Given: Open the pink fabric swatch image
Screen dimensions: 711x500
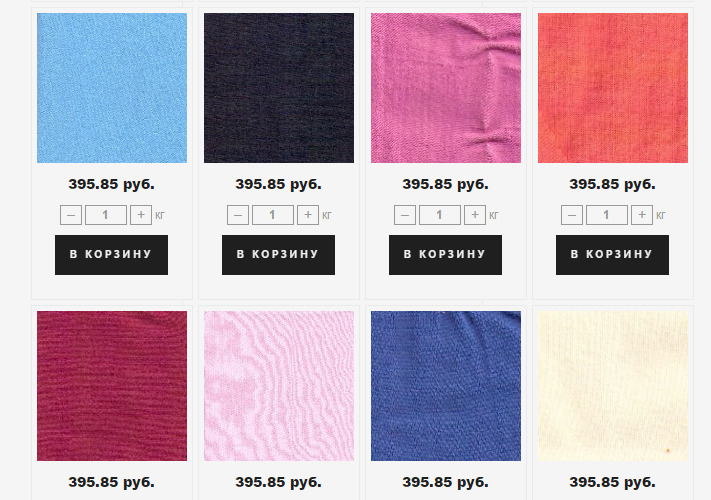Looking at the screenshot, I should click(x=446, y=88).
